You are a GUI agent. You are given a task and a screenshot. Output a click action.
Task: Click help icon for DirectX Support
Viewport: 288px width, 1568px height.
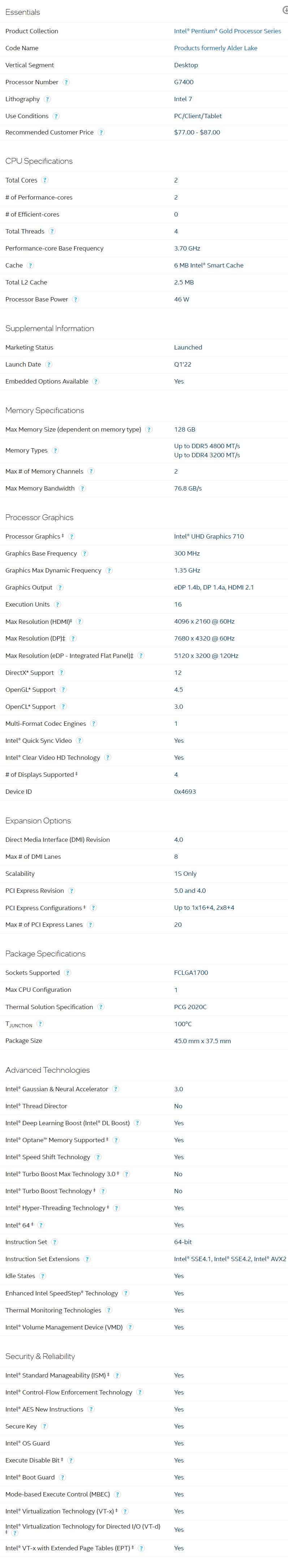61,673
